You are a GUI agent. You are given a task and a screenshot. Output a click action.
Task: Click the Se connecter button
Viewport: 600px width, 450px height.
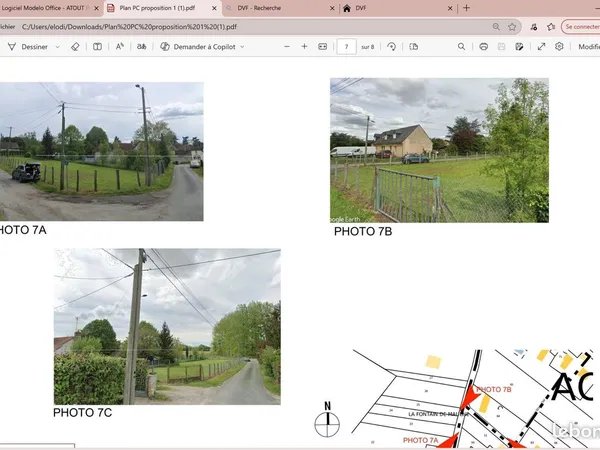pyautogui.click(x=580, y=27)
